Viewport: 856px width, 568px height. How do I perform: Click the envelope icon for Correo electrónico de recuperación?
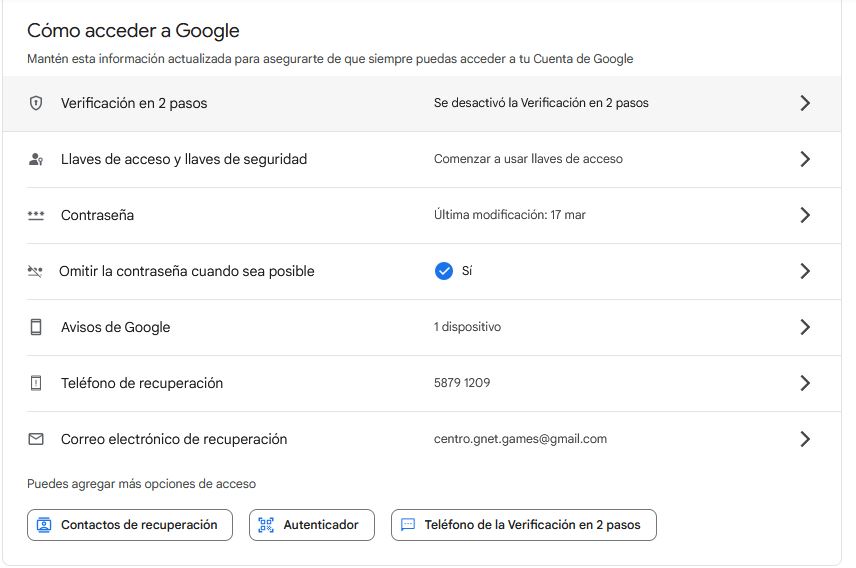point(36,439)
